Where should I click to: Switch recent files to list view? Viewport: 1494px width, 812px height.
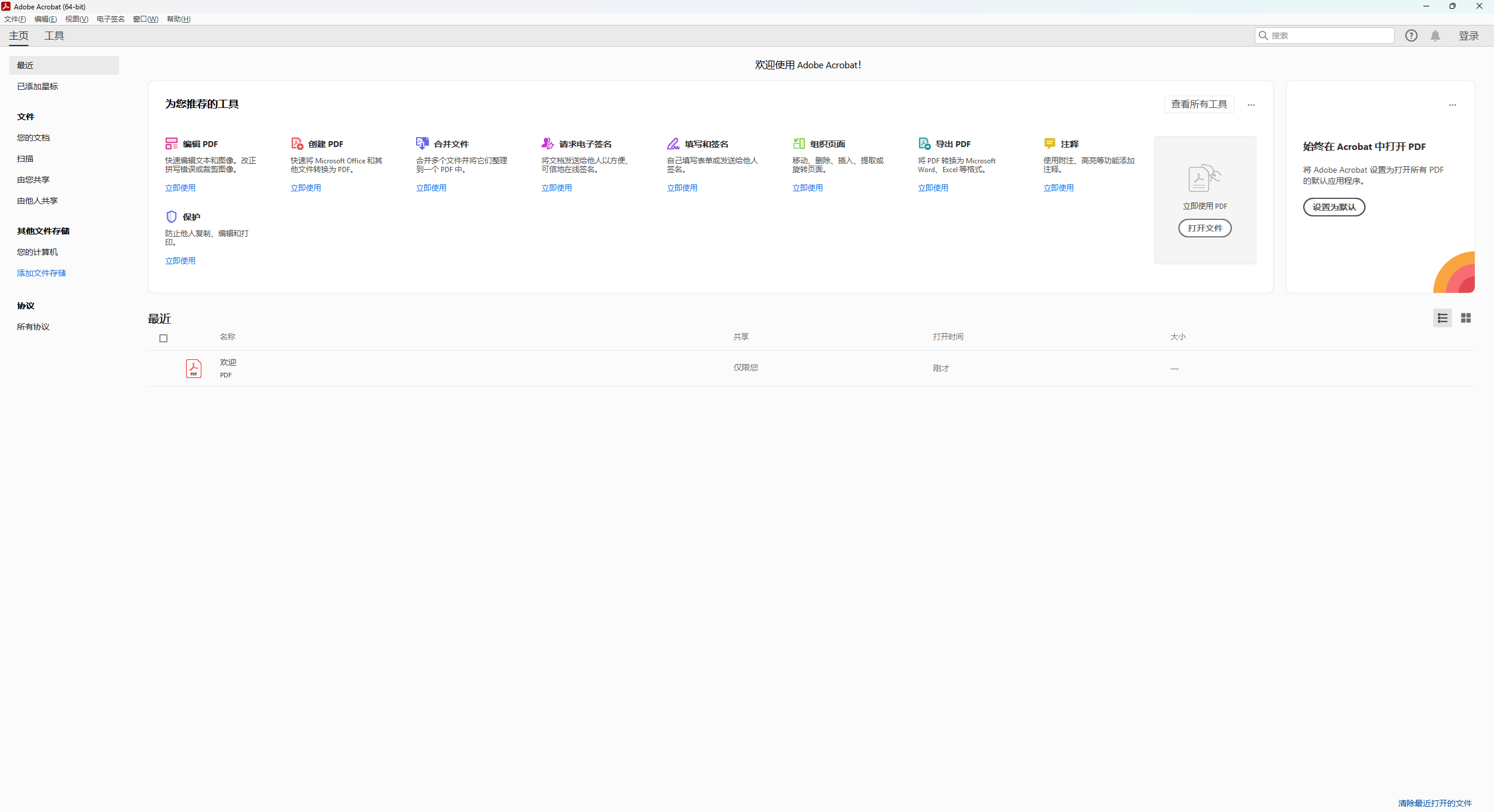click(x=1443, y=318)
